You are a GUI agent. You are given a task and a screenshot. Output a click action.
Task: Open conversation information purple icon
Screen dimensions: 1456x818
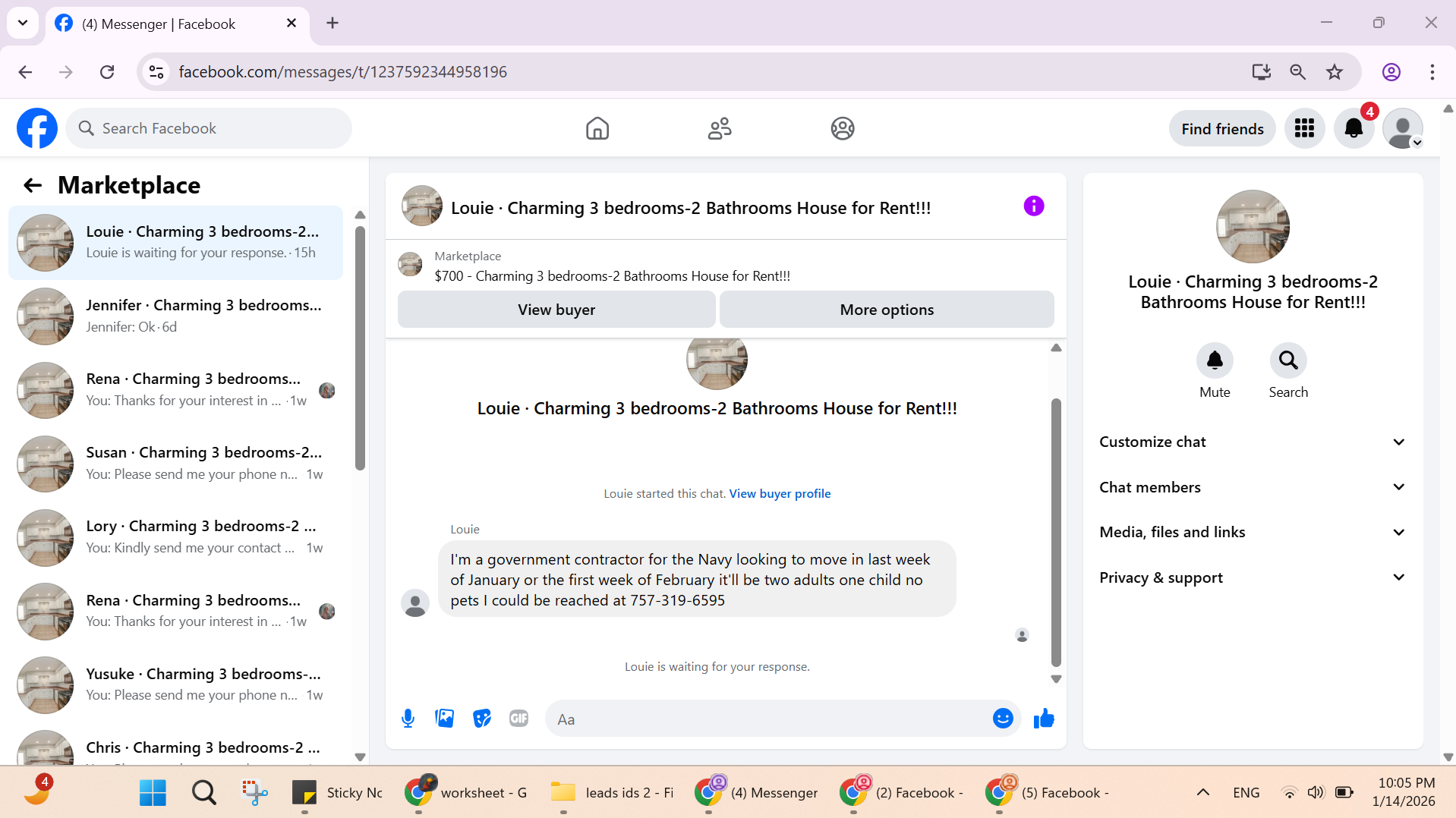[x=1034, y=206]
